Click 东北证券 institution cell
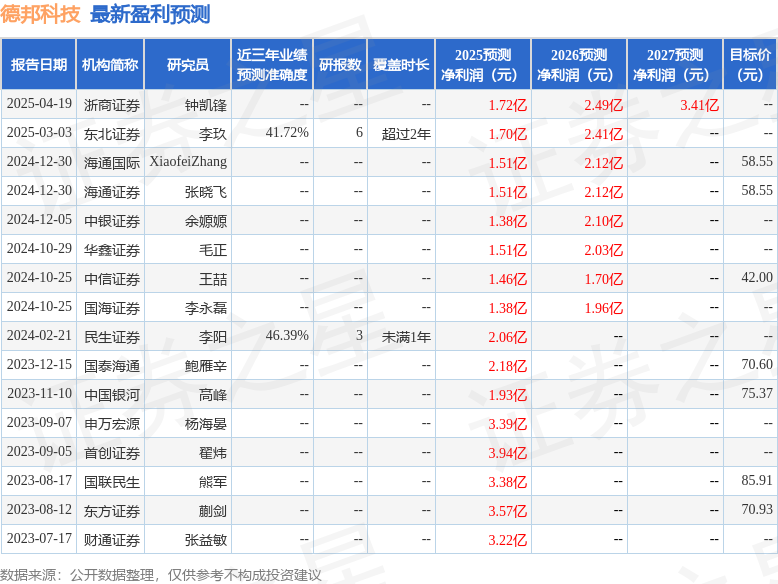This screenshot has height=584, width=778. tap(112, 134)
